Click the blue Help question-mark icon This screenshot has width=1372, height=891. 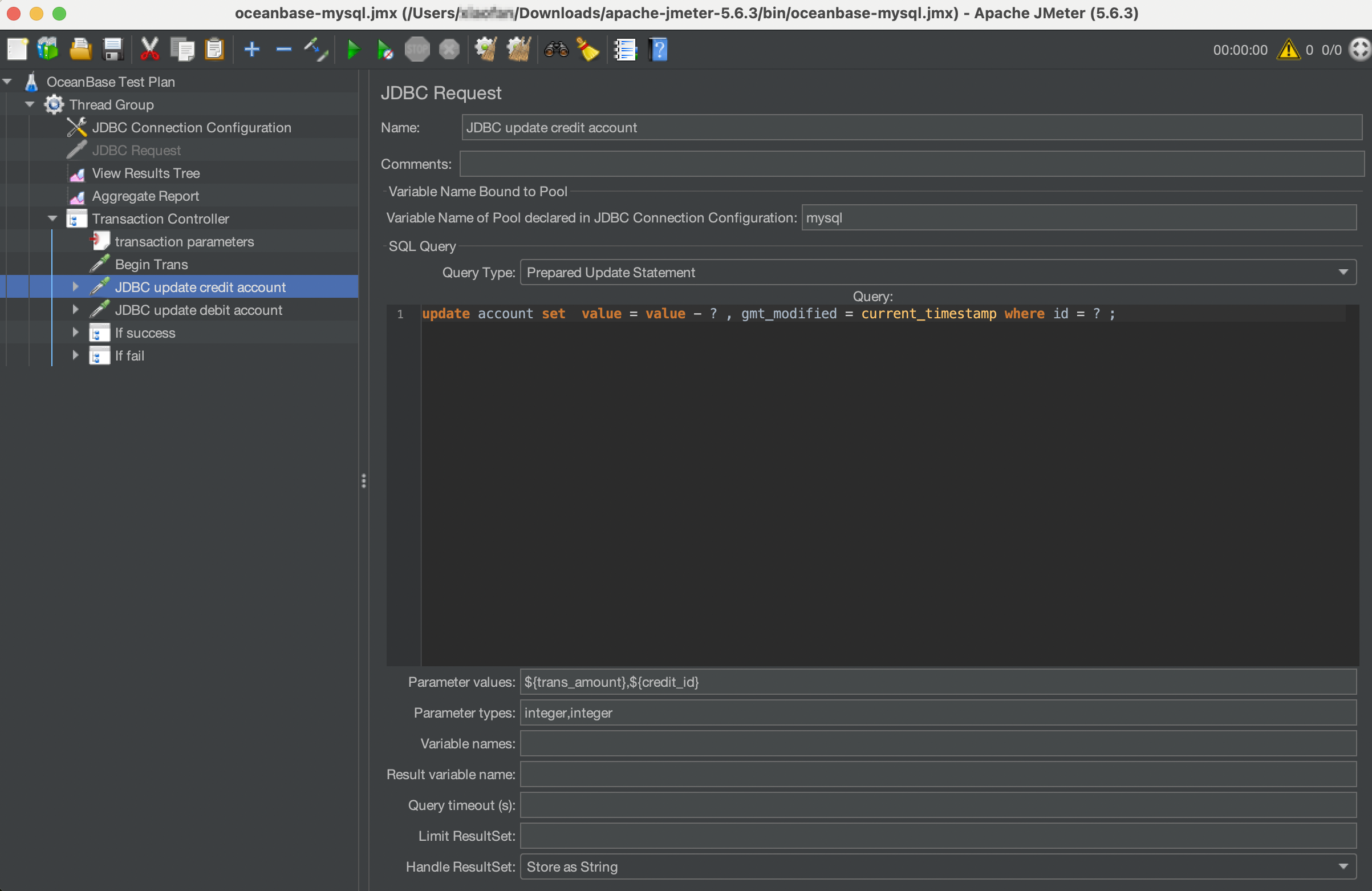657,50
